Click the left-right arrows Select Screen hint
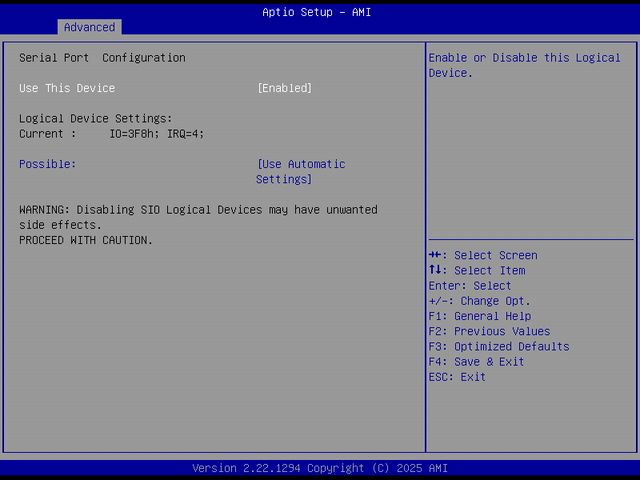The image size is (640, 480). (x=483, y=256)
